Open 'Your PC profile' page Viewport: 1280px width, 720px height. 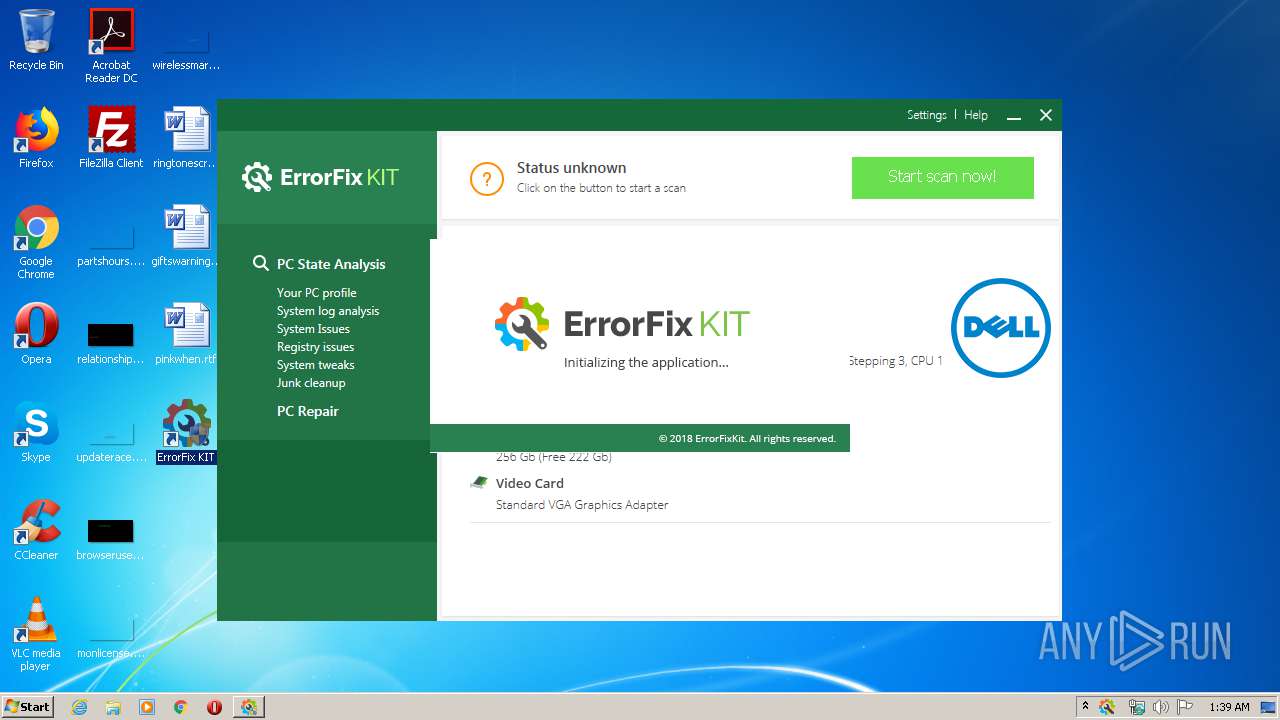point(316,293)
